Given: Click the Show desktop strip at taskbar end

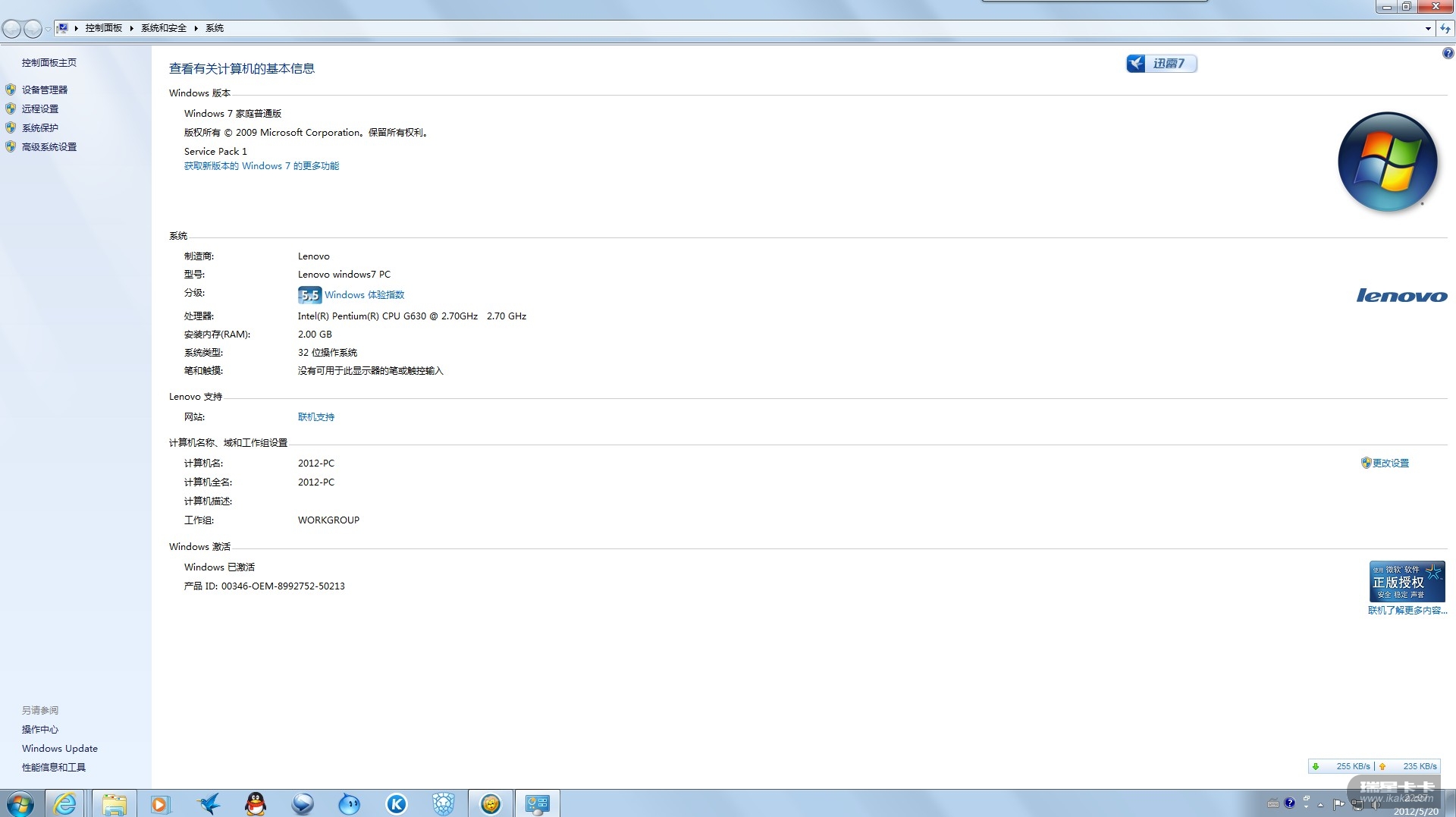Looking at the screenshot, I should 1450,803.
